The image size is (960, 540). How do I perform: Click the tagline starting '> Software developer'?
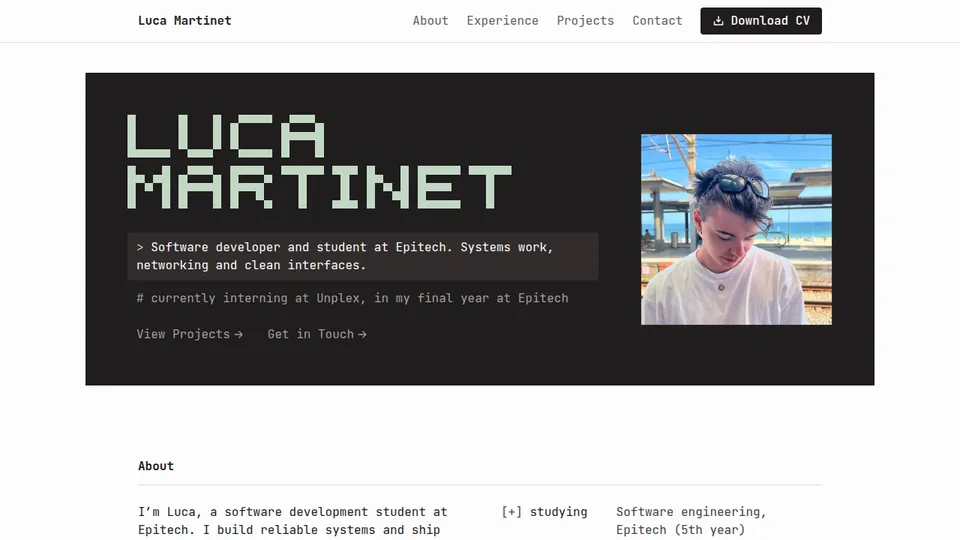[x=362, y=256]
